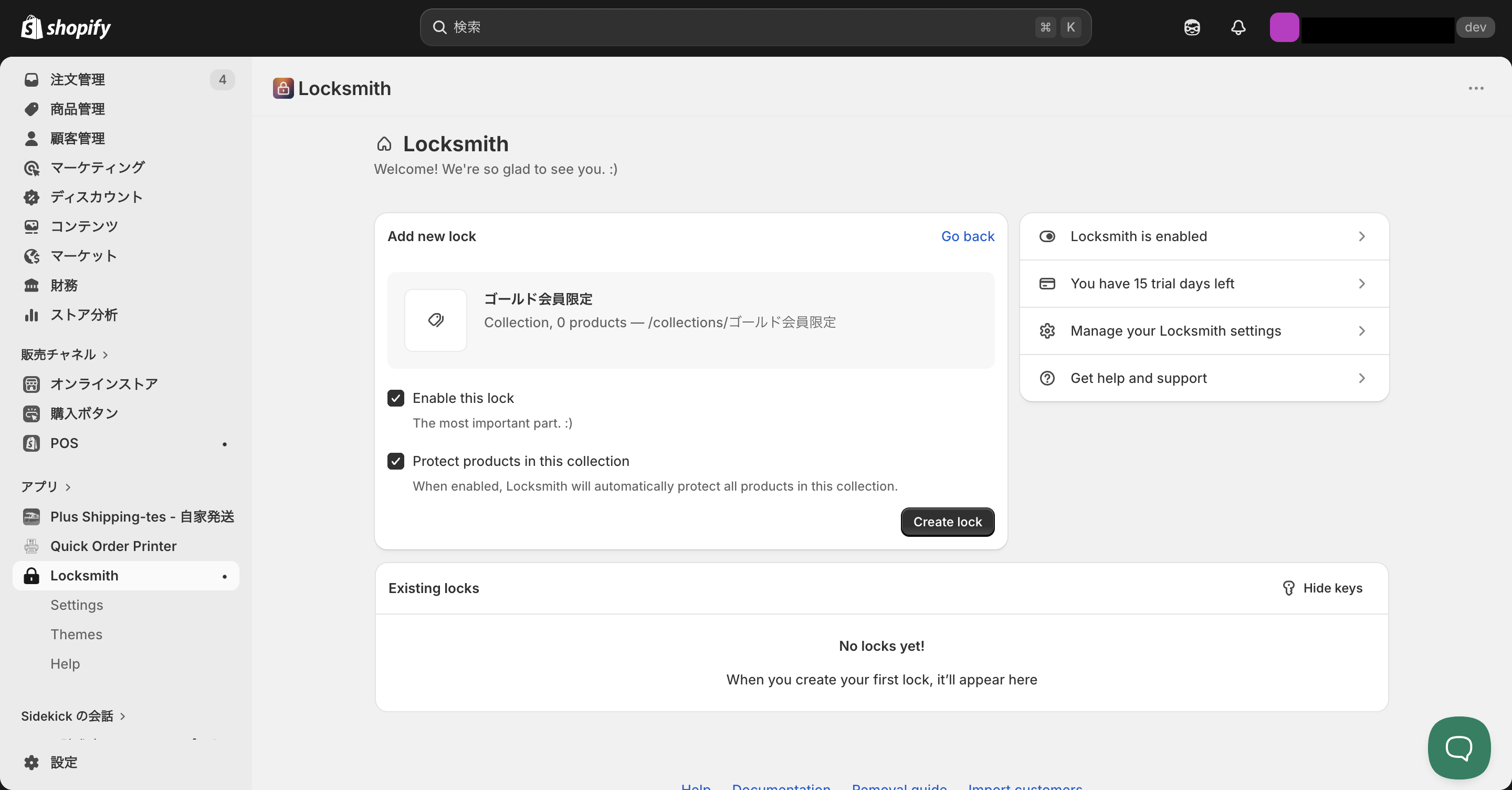Click the question mark help icon
The image size is (1512, 790).
coord(1046,378)
